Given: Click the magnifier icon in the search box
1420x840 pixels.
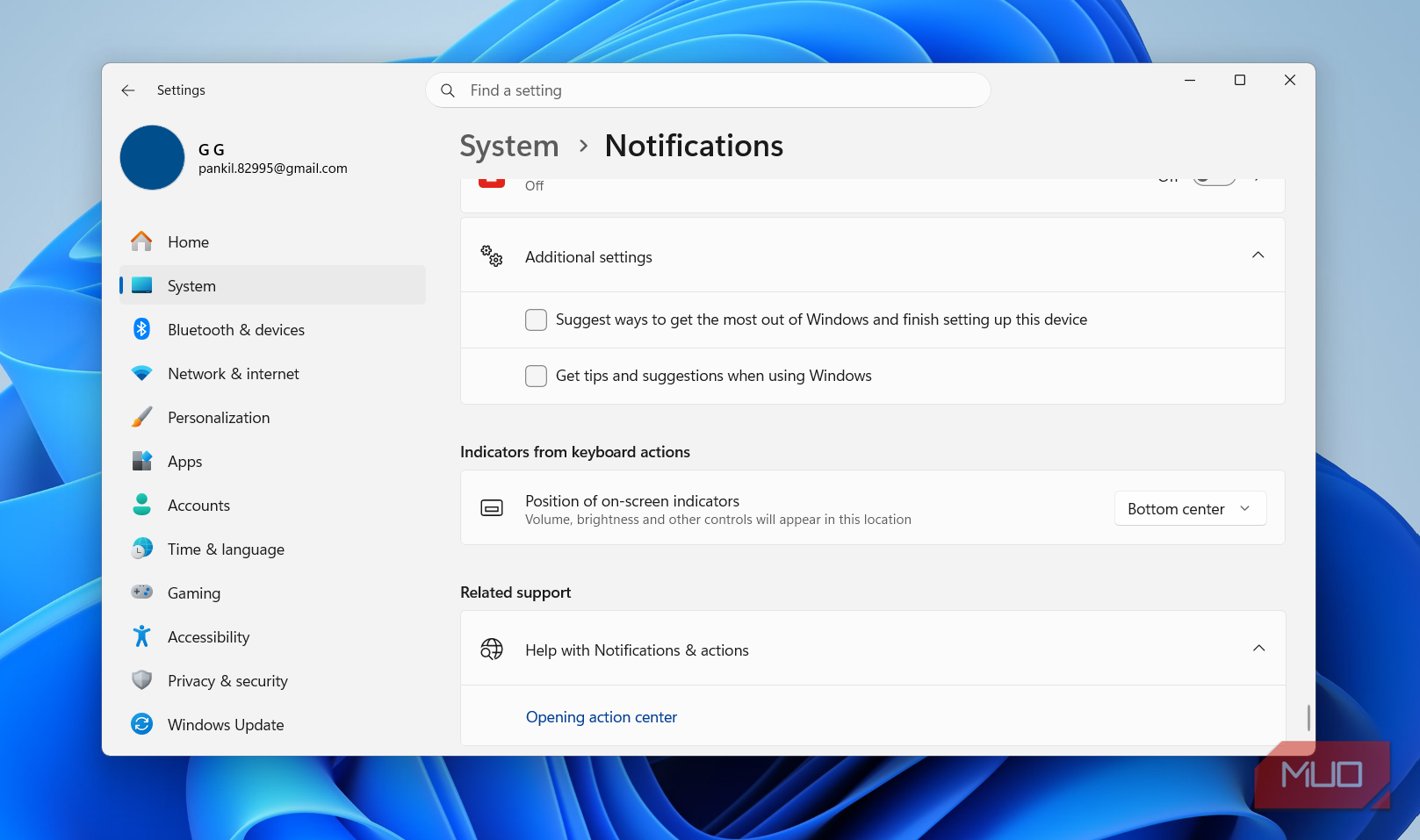Looking at the screenshot, I should coord(448,90).
